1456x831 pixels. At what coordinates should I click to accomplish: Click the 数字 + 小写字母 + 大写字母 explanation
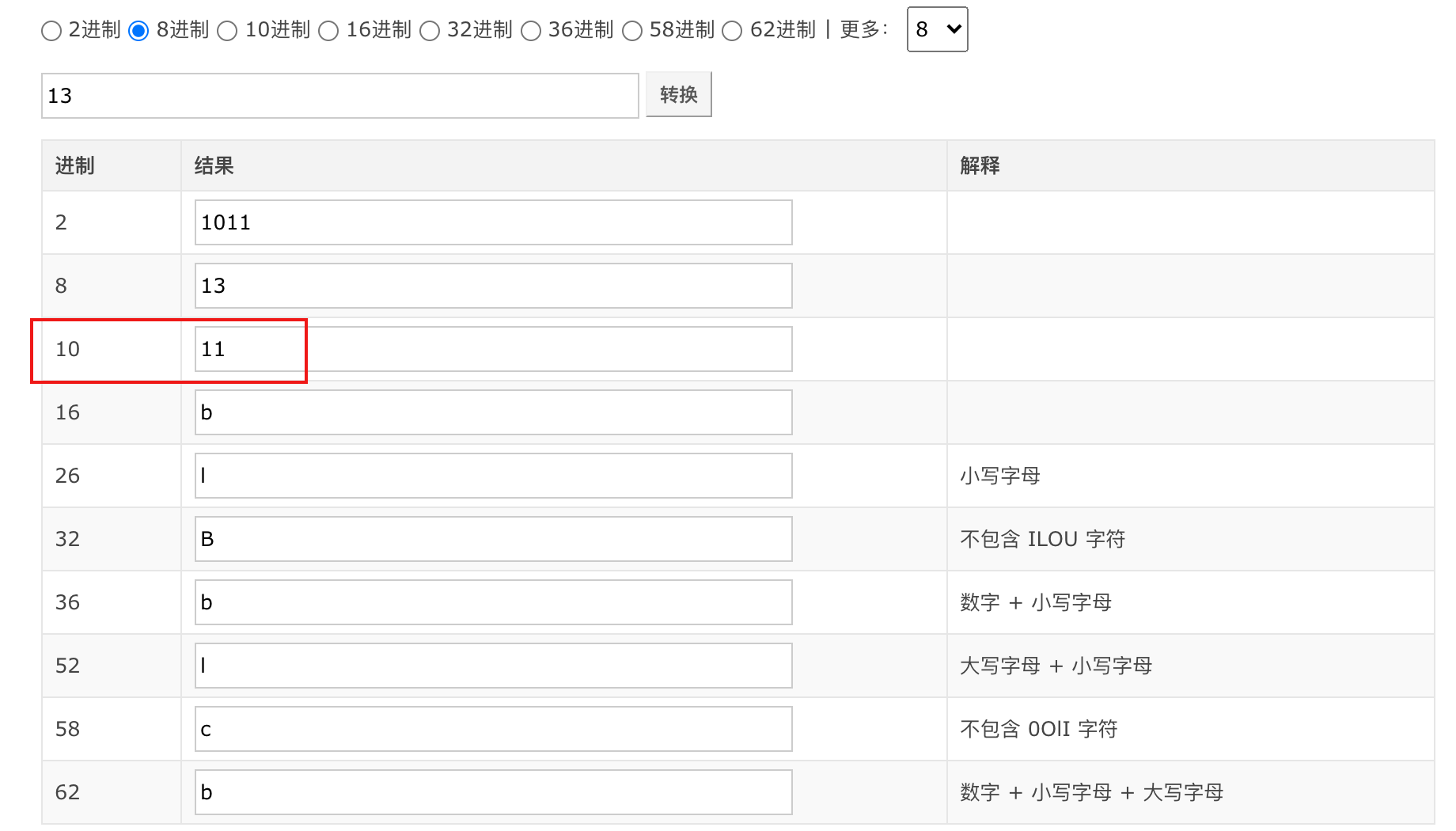tap(1092, 792)
